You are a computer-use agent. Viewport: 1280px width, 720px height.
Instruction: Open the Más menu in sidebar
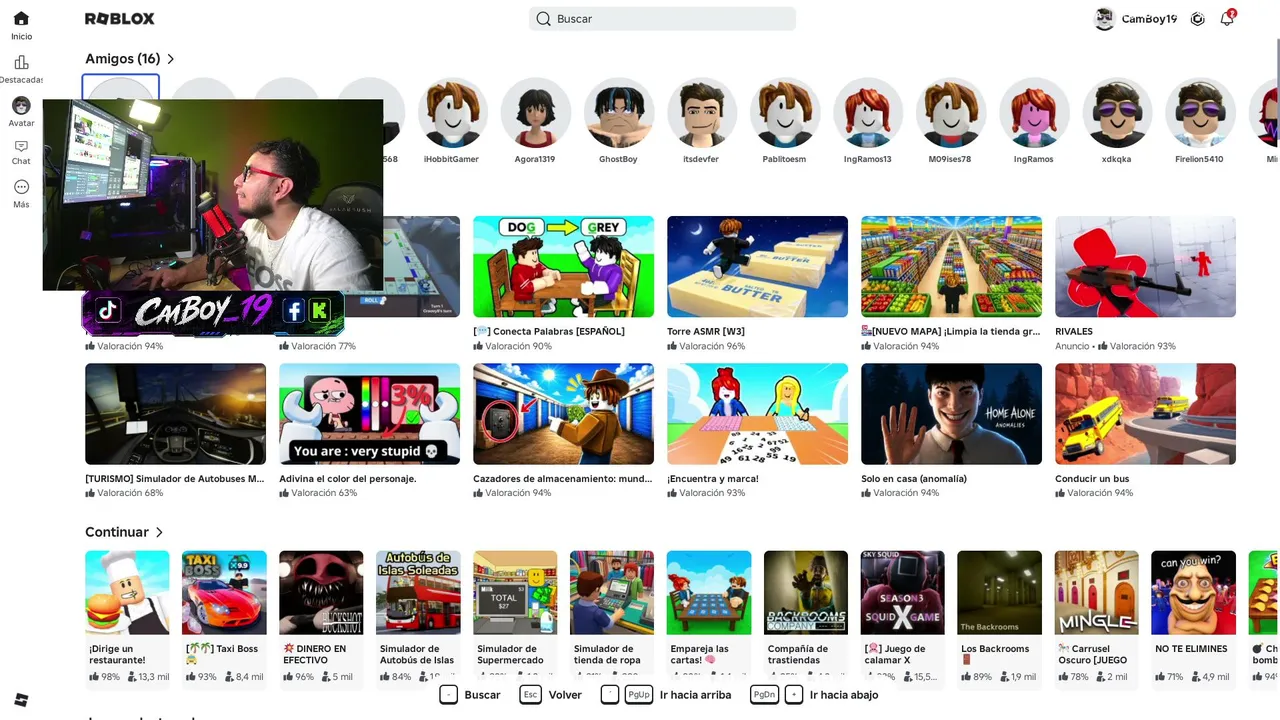click(x=21, y=194)
